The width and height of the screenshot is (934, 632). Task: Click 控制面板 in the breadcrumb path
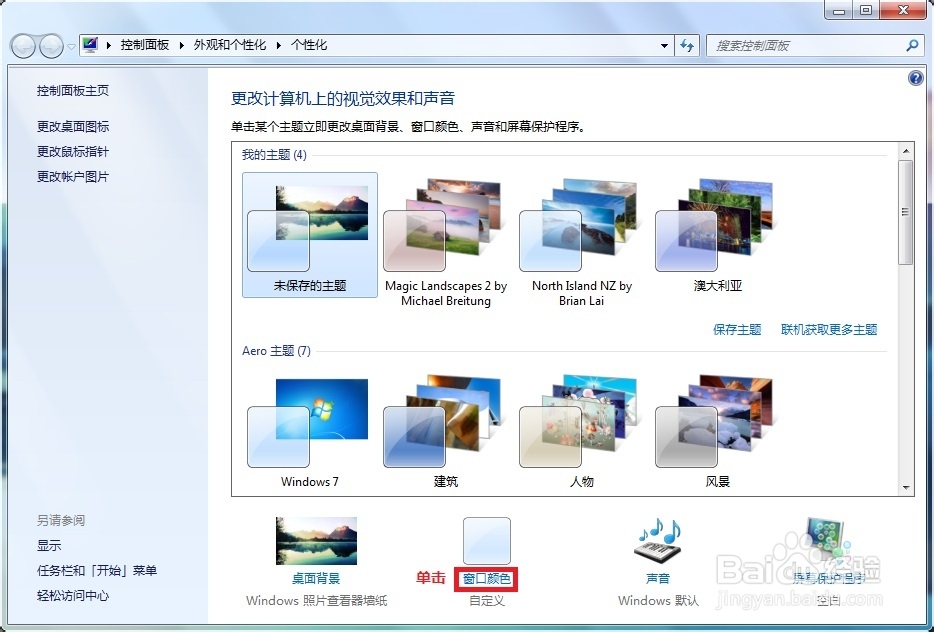point(145,45)
